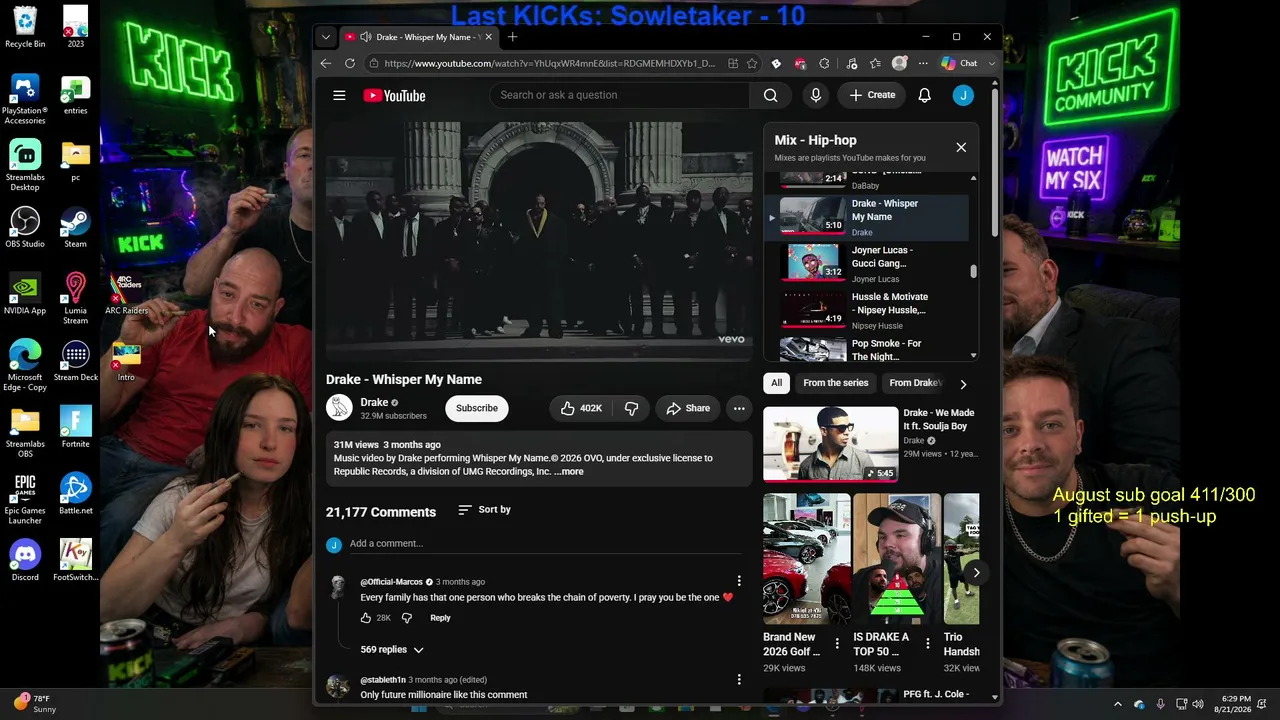1280x720 pixels.
Task: Open the Sort by comments dropdown
Action: 484,510
